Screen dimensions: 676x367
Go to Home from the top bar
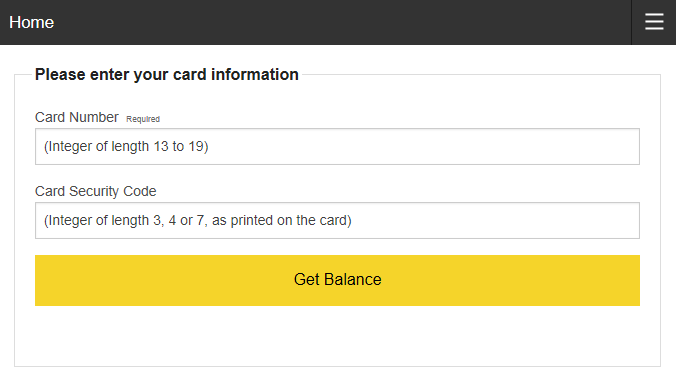(31, 22)
